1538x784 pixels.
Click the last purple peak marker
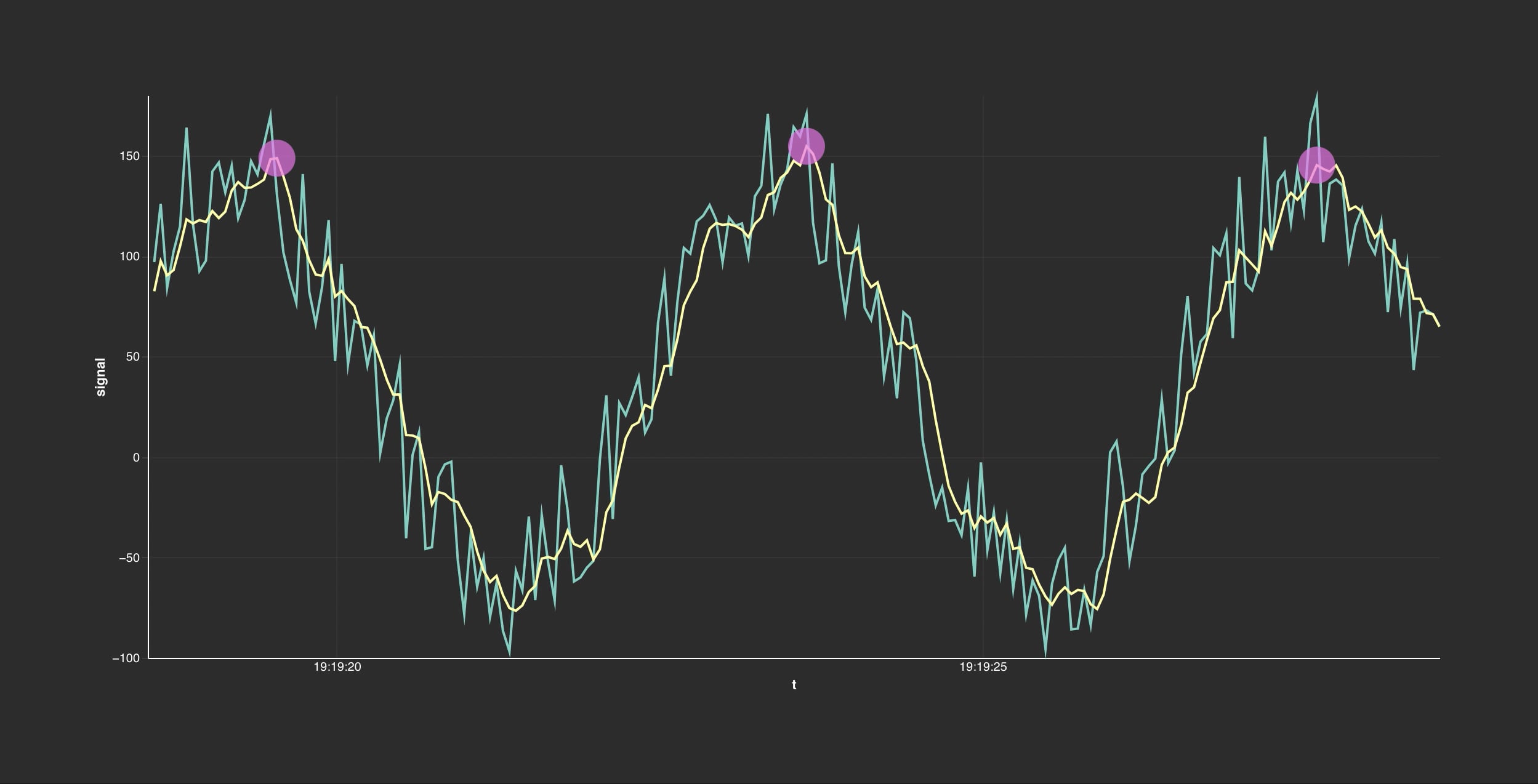[x=1316, y=165]
